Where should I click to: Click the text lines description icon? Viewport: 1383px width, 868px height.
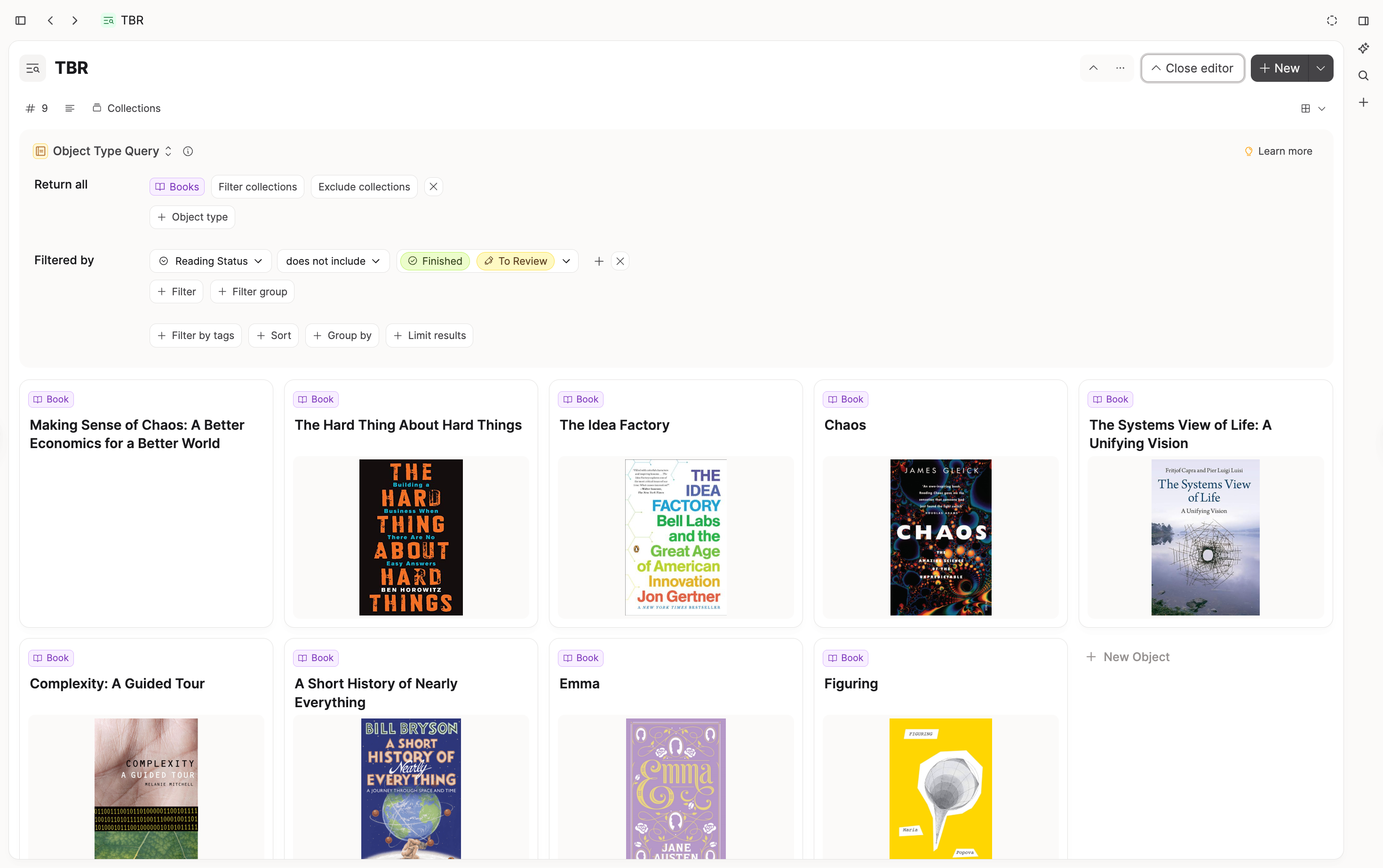pyautogui.click(x=70, y=108)
